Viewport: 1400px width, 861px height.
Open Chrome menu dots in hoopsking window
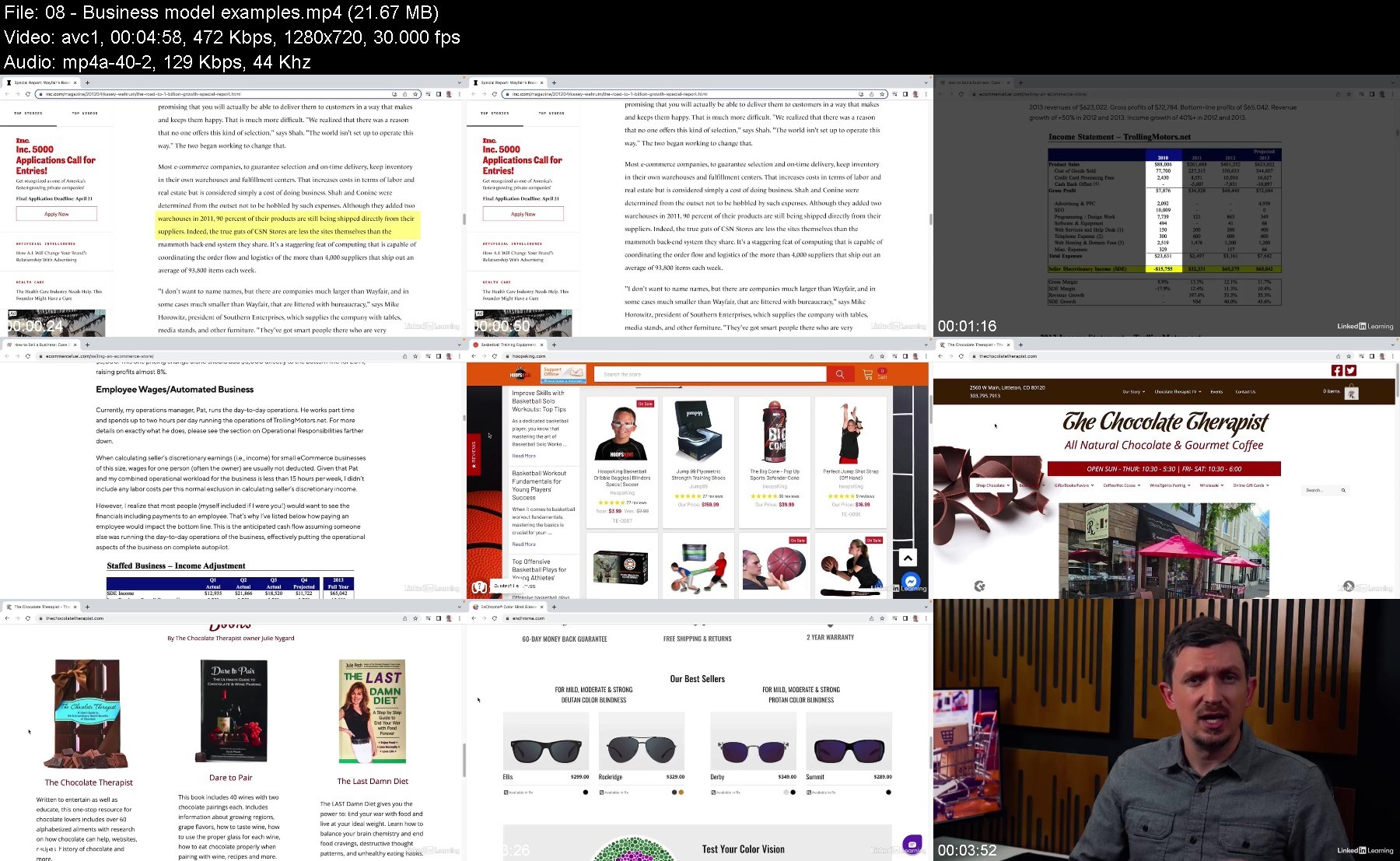pyautogui.click(x=926, y=356)
